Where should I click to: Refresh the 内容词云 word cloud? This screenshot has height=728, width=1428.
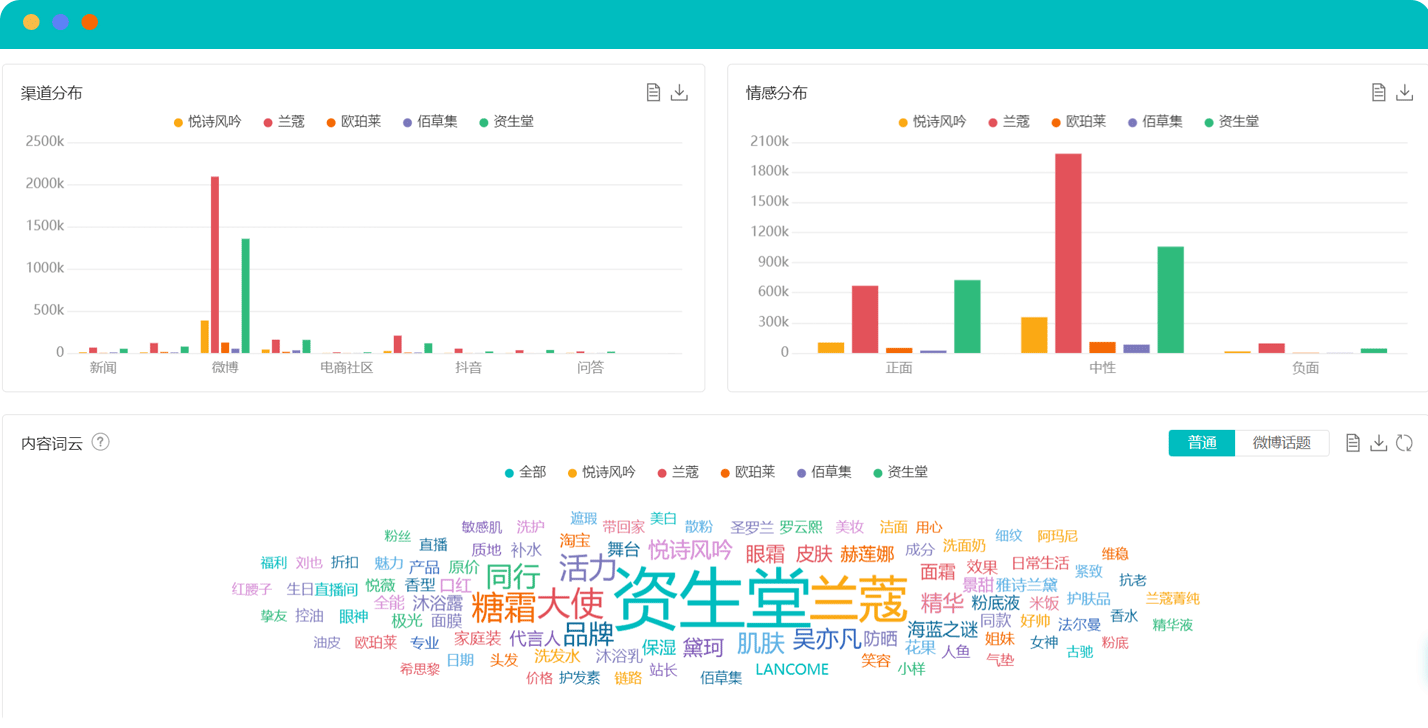(x=1404, y=443)
